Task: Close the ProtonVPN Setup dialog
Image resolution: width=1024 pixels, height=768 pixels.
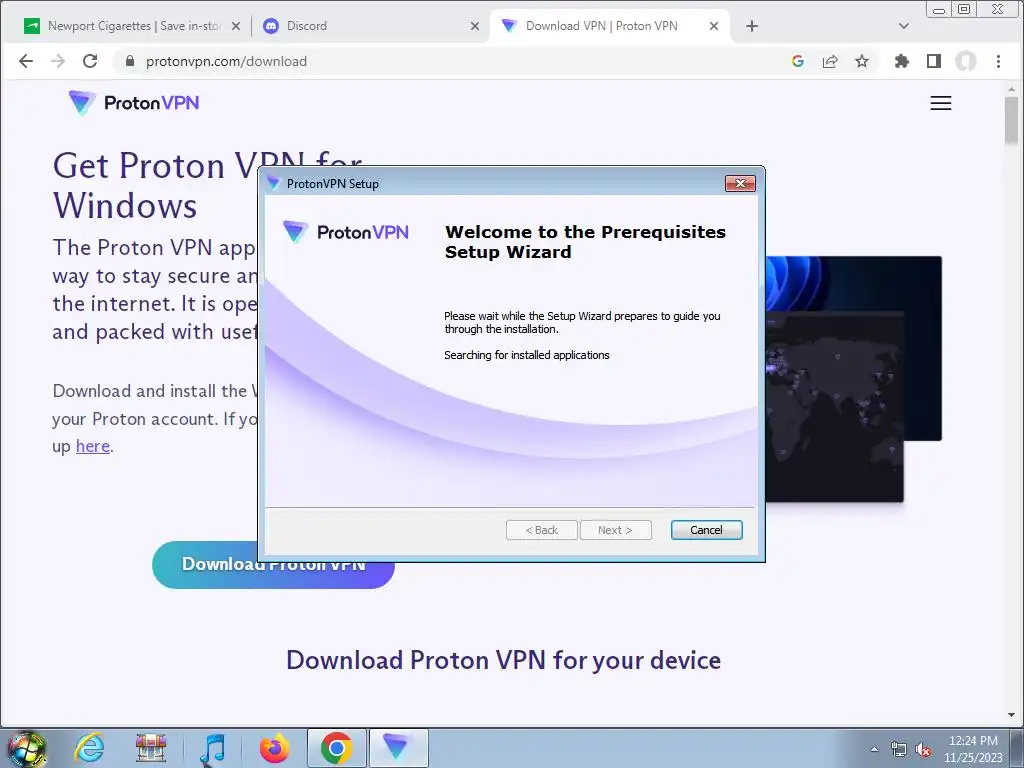Action: pyautogui.click(x=740, y=184)
